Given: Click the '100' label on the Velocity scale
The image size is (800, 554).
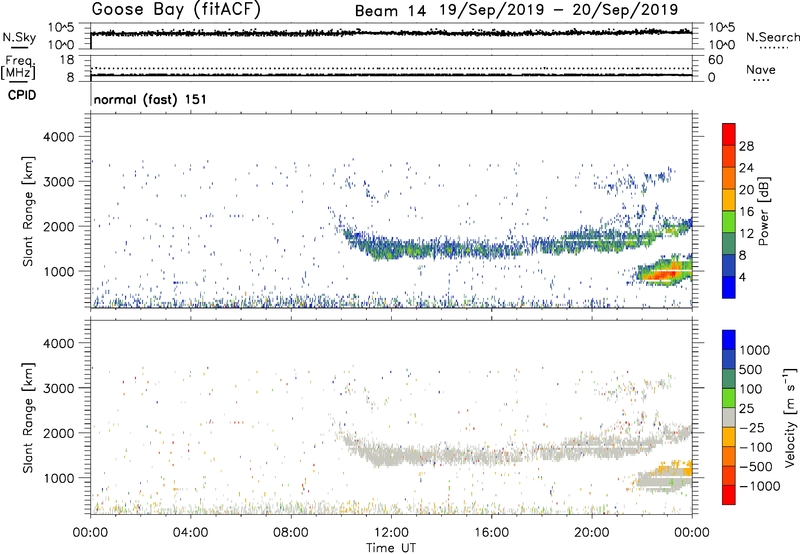Looking at the screenshot, I should click(751, 389).
